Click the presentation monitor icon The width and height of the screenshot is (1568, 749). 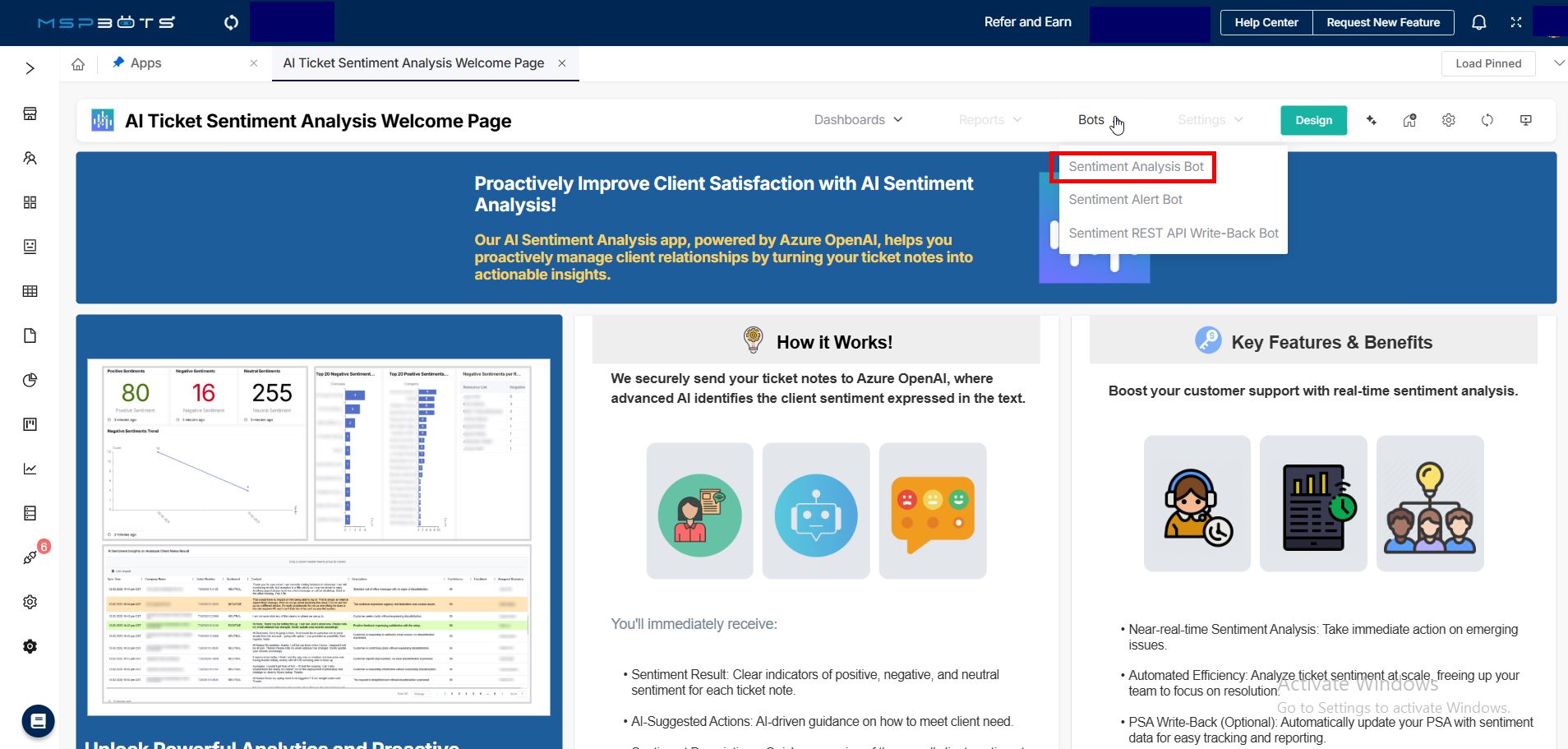1525,120
